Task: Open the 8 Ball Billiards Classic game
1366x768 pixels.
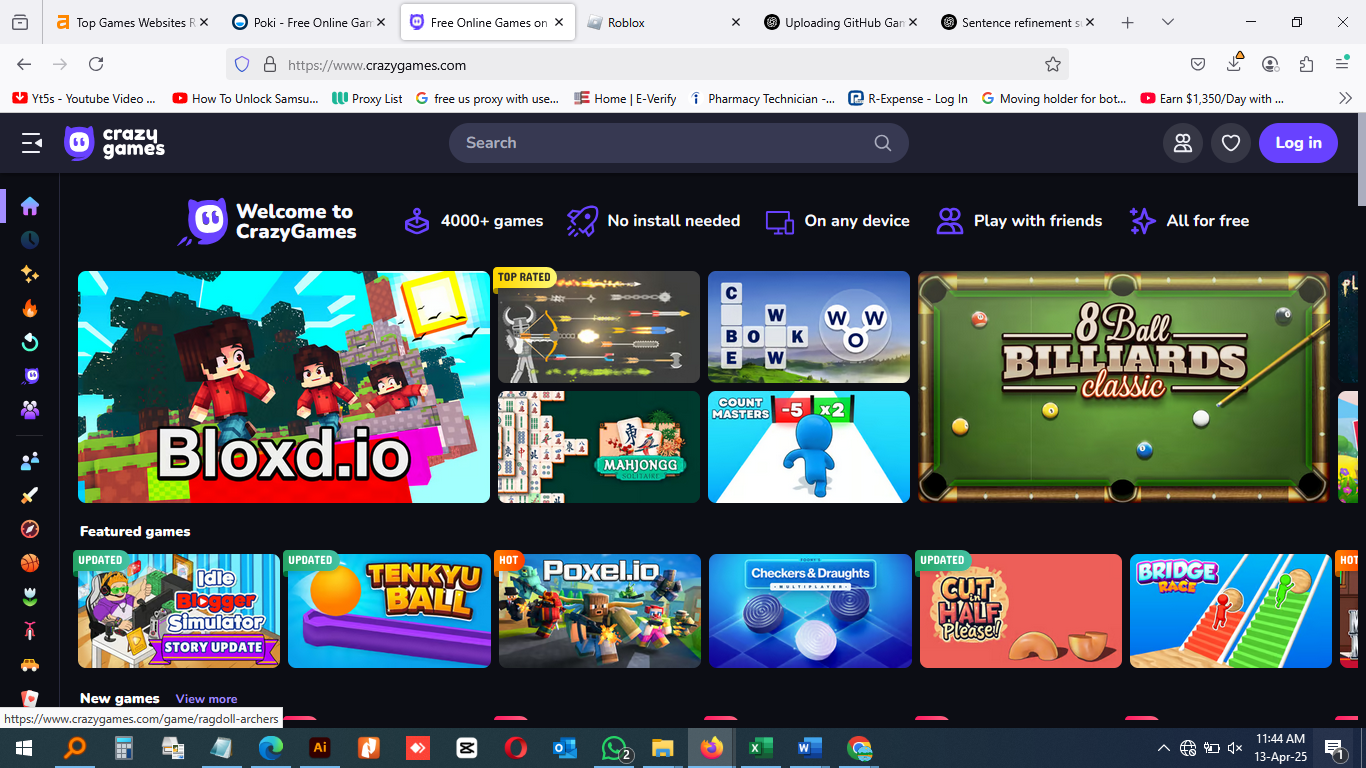Action: (x=1124, y=387)
